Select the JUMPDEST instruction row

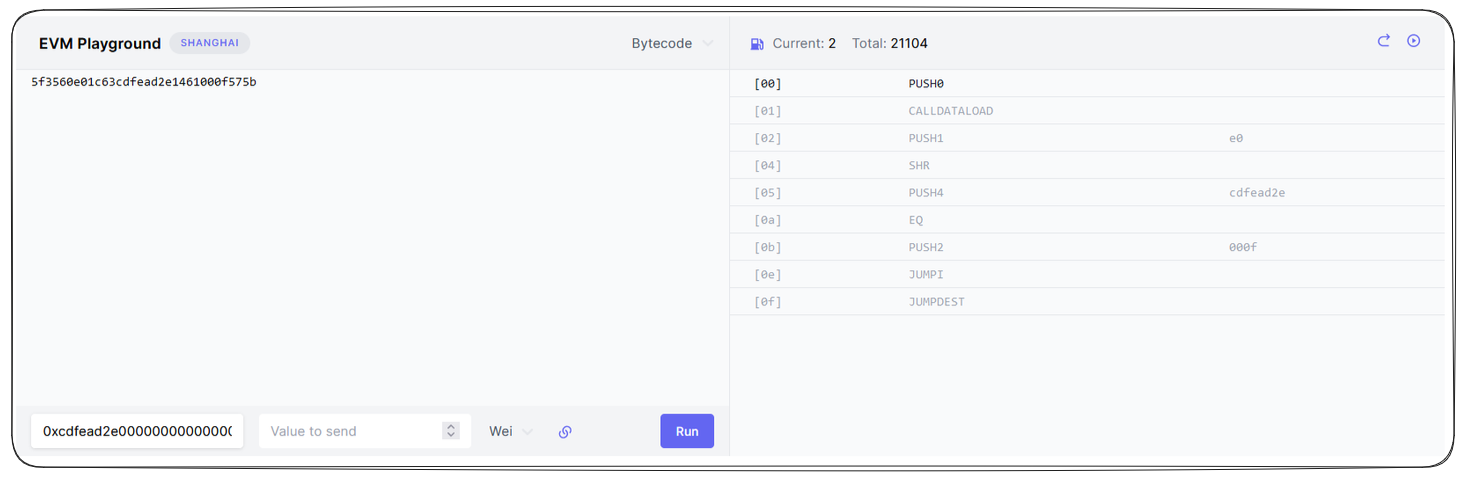pyautogui.click(x=1086, y=301)
